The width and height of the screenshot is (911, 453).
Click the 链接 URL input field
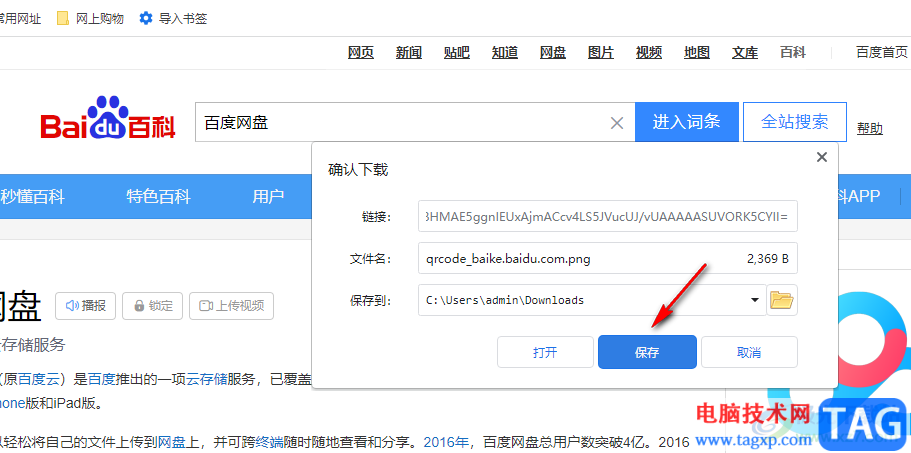coord(608,217)
